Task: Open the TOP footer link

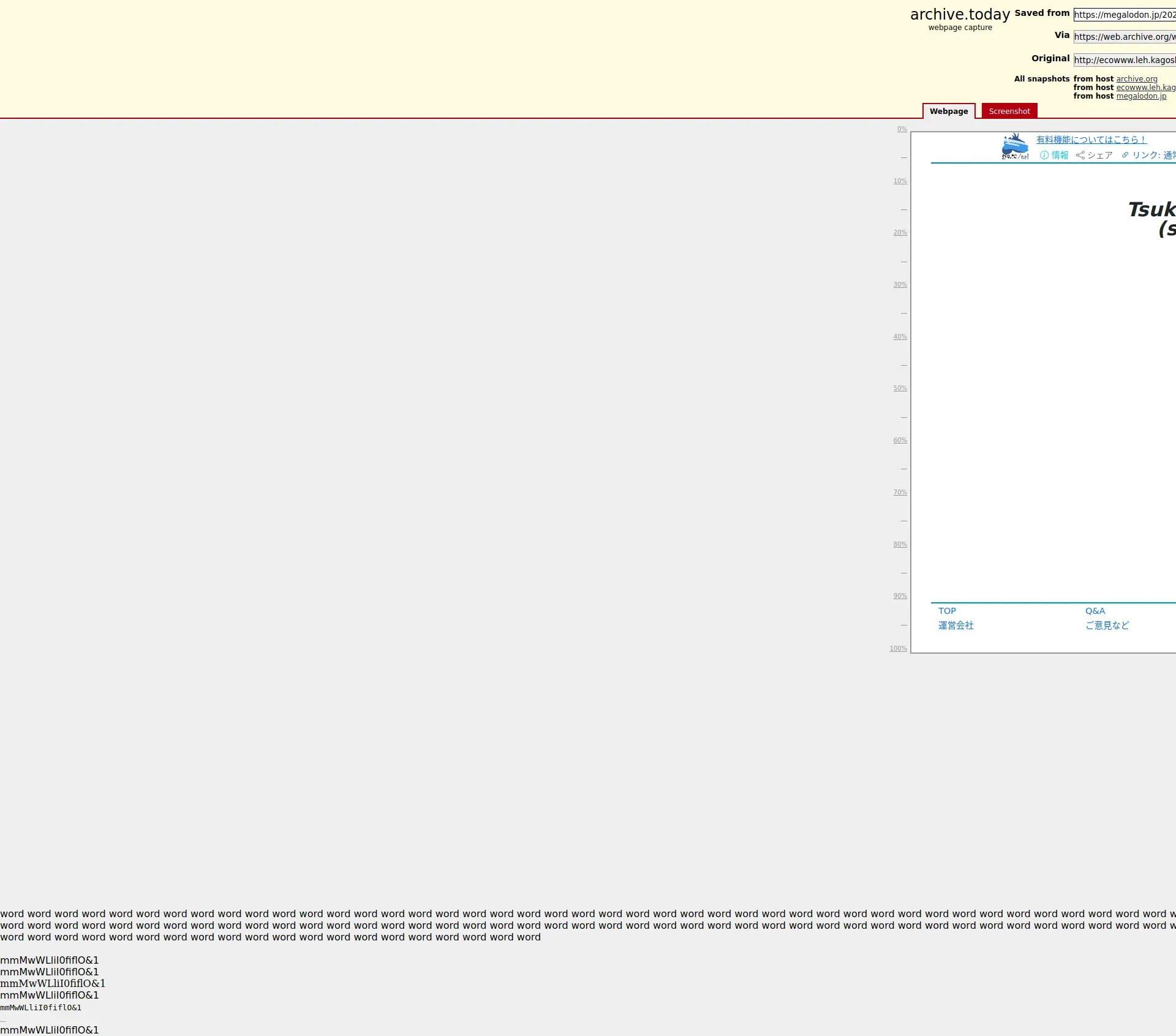Action: click(x=947, y=611)
